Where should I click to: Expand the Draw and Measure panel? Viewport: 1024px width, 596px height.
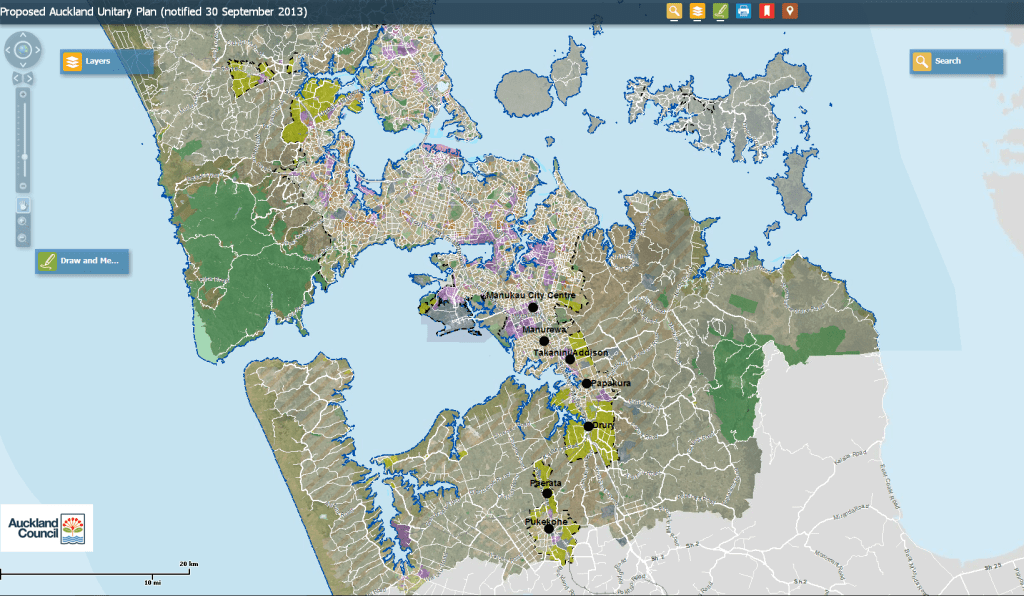pos(82,262)
